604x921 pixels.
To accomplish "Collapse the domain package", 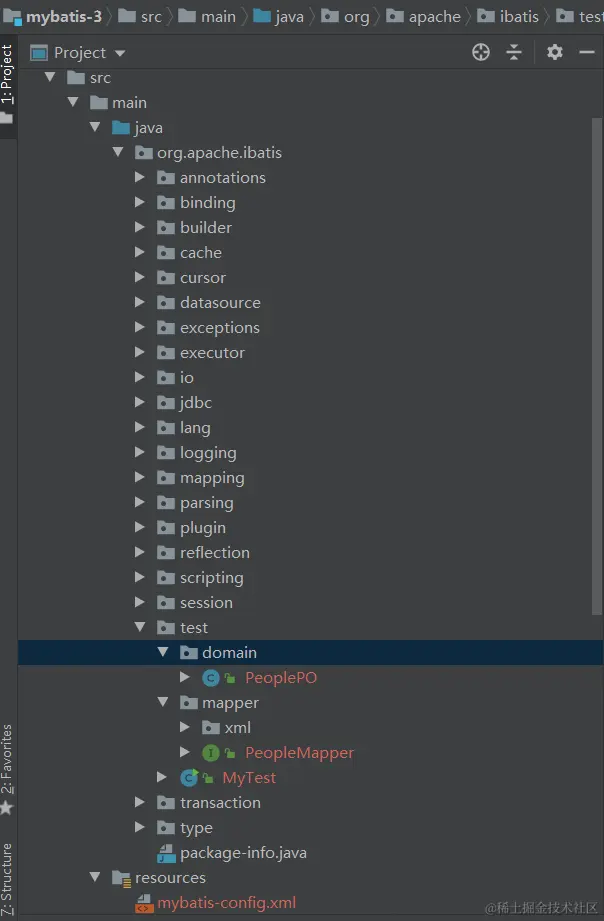I will click(163, 653).
